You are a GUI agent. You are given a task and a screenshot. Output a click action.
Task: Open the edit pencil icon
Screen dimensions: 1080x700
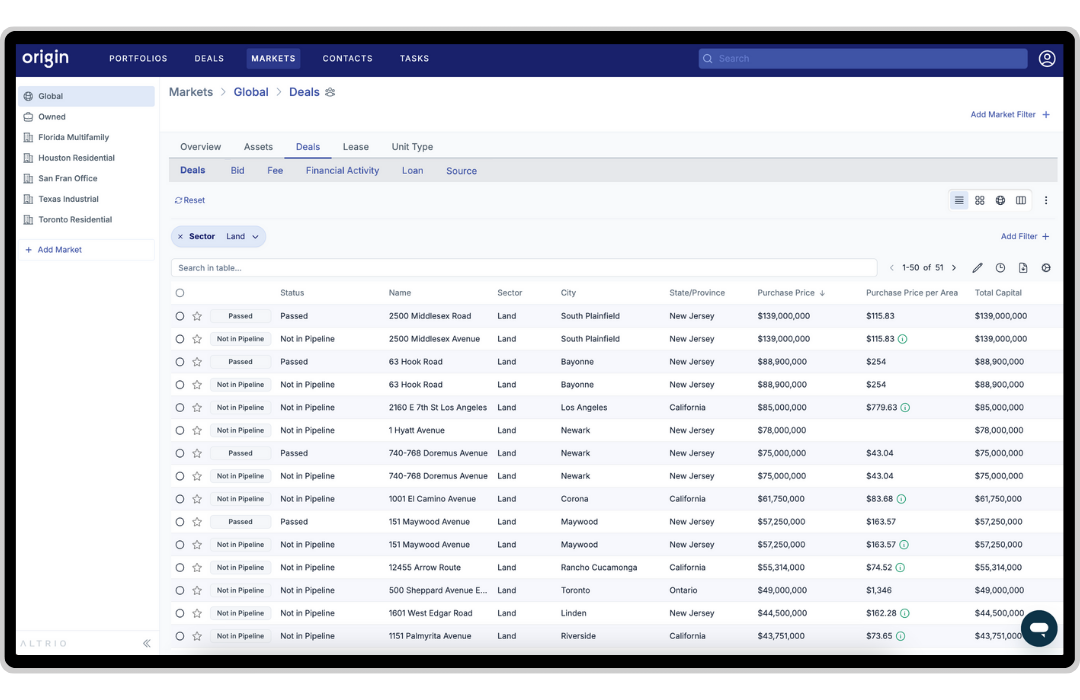(977, 268)
